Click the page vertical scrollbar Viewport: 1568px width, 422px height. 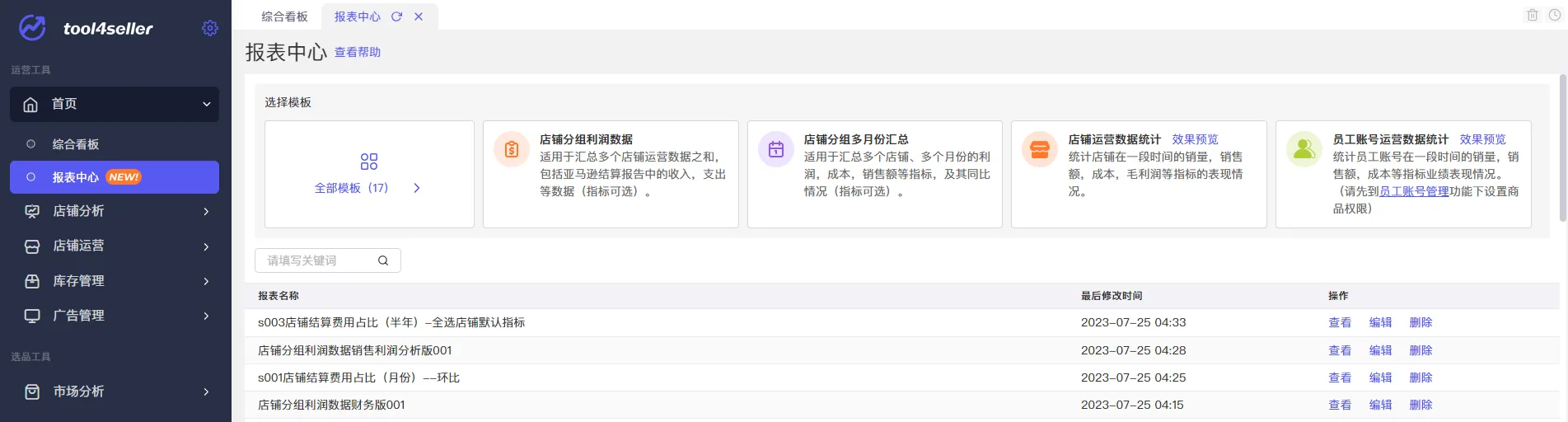point(1562,148)
